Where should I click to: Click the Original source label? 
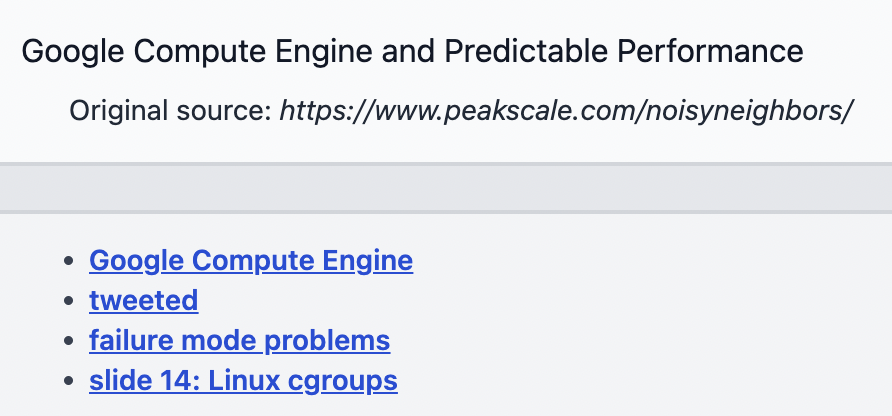tap(171, 110)
